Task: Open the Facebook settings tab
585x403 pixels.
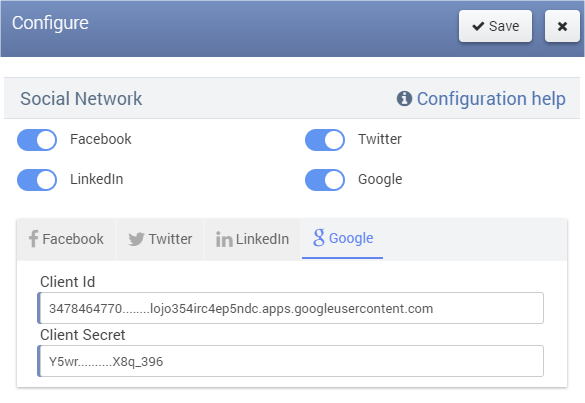Action: coord(66,239)
